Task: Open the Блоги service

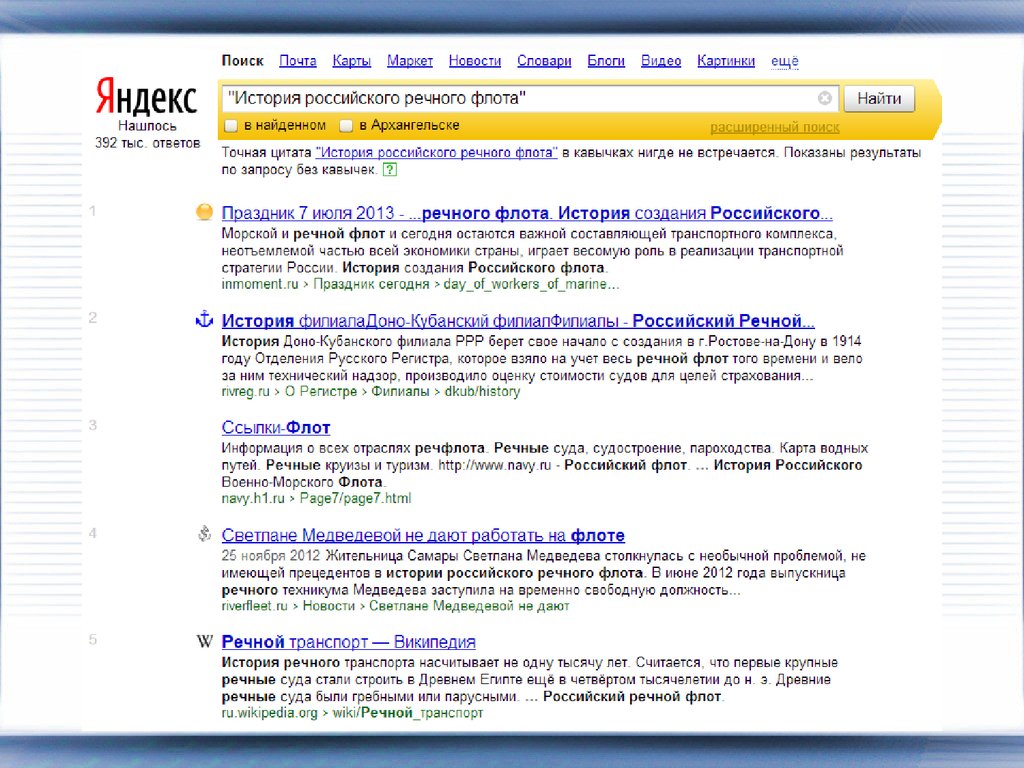Action: pyautogui.click(x=606, y=61)
